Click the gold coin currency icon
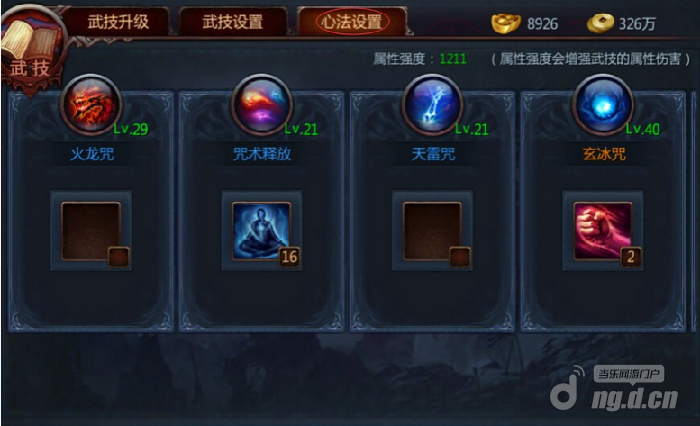 (x=600, y=23)
